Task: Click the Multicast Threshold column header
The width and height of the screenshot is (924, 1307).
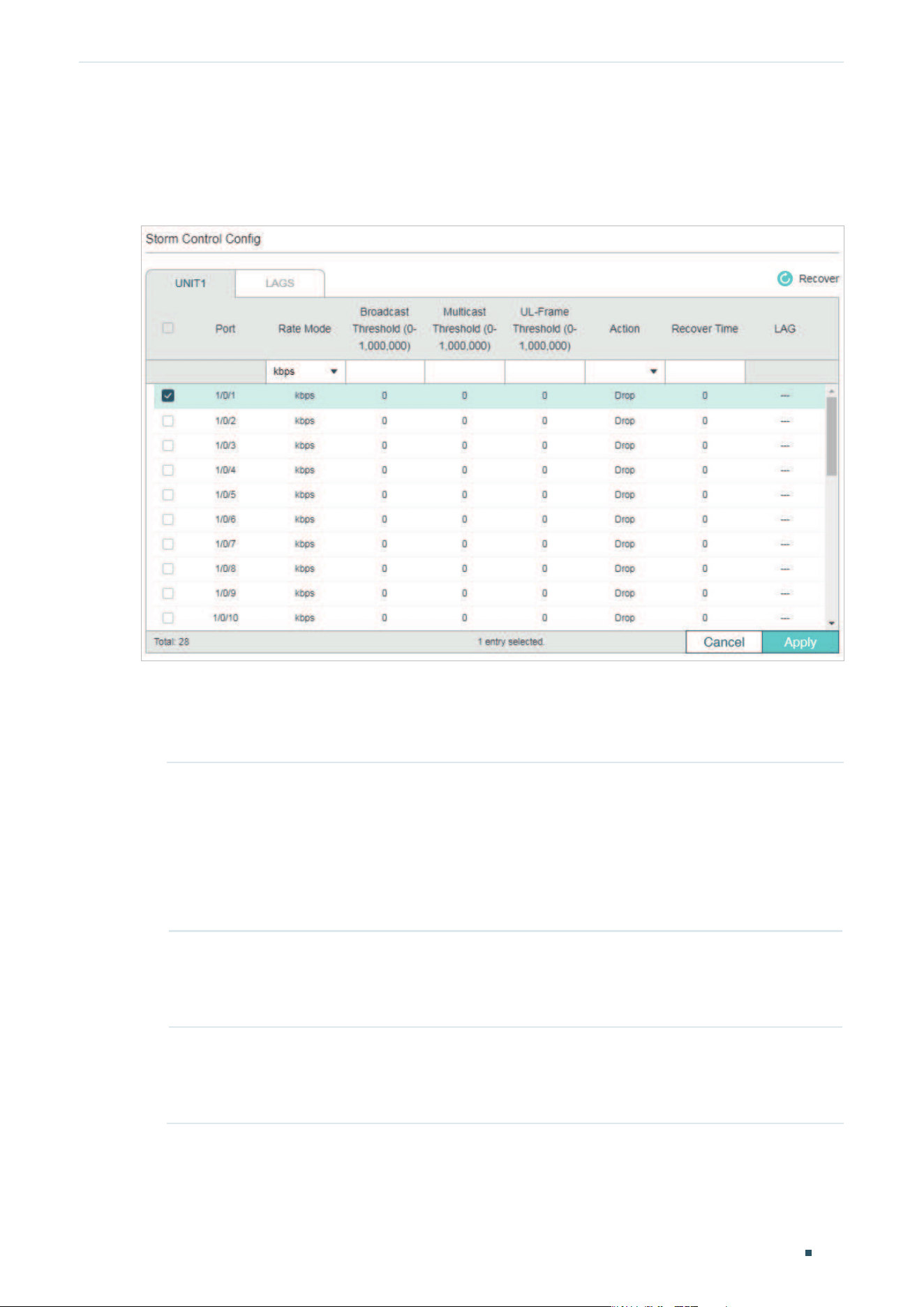Action: point(465,329)
